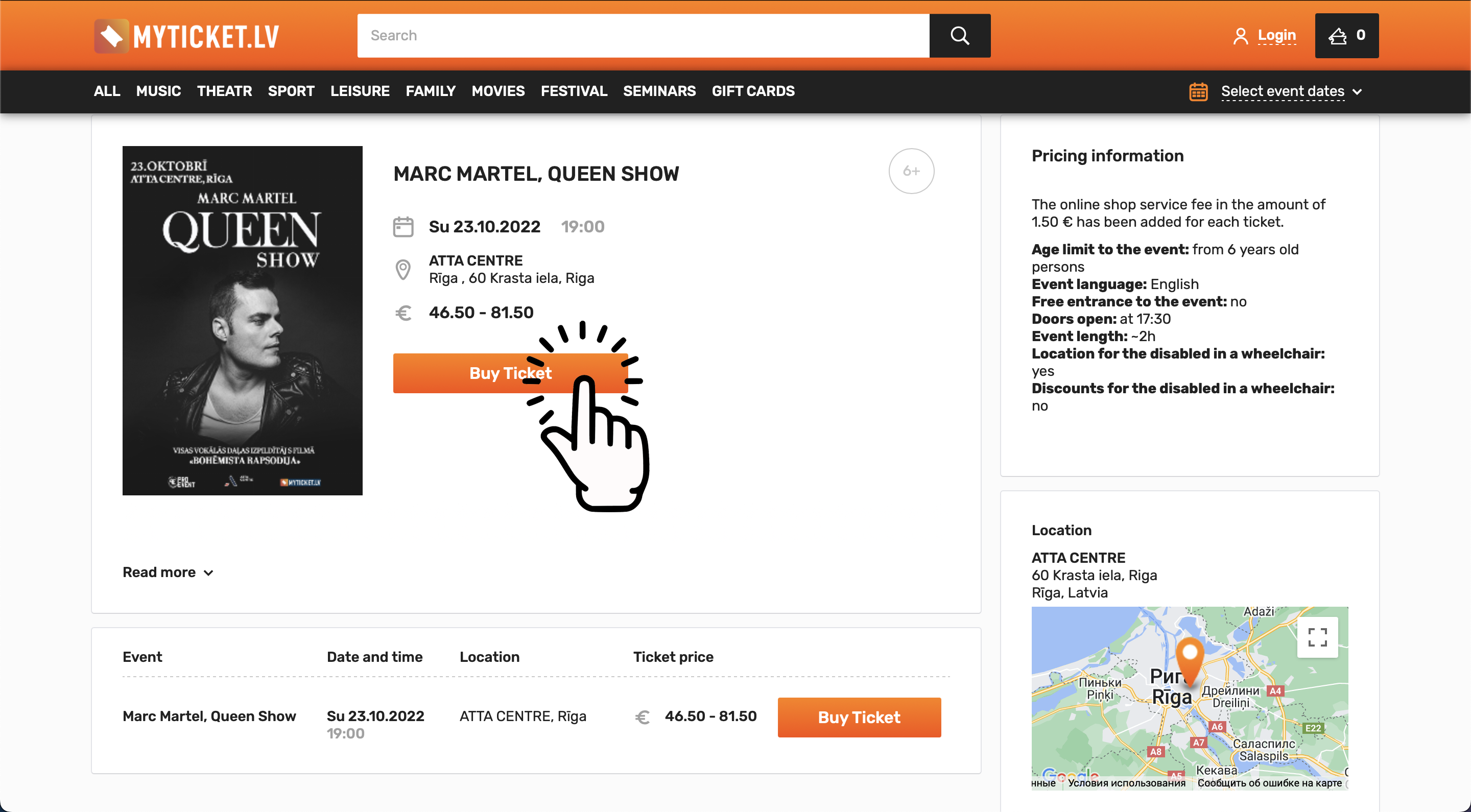Open the GIFT CARDS category
Screen dimensions: 1471x812
click(x=753, y=91)
